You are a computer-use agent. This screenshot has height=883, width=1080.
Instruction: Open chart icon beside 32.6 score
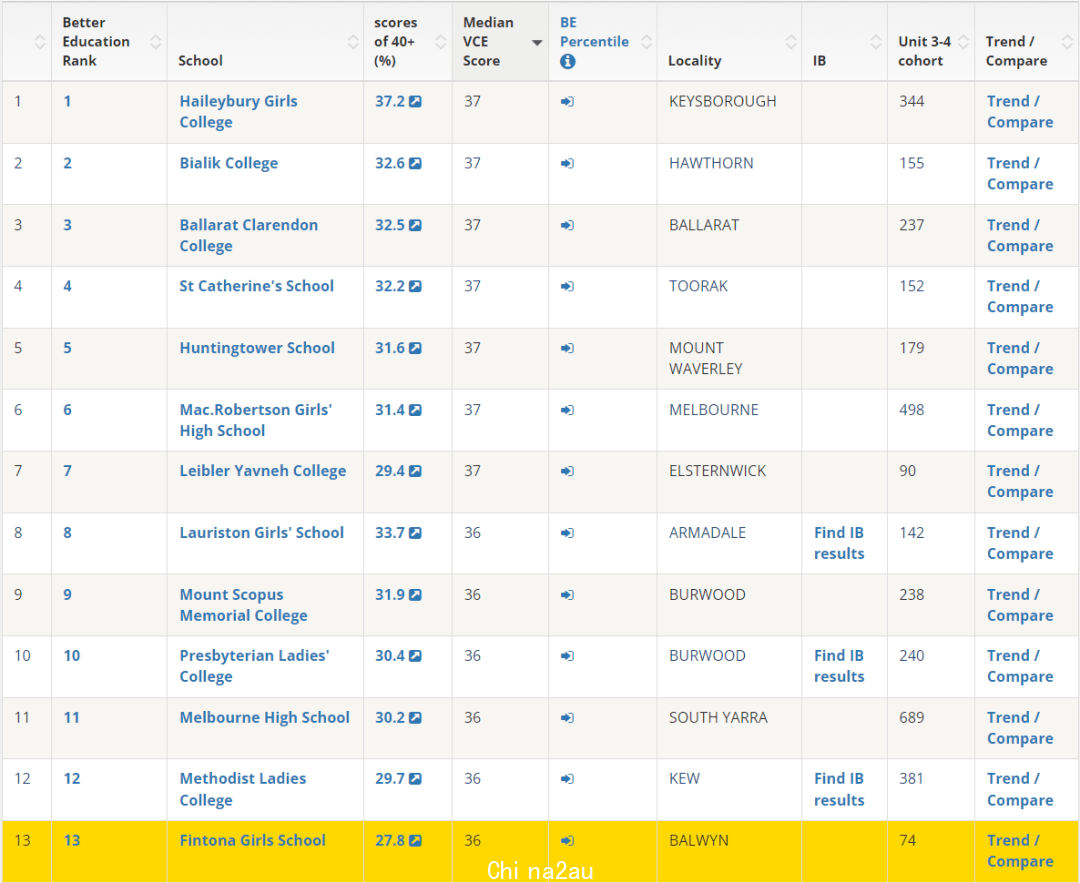(415, 163)
